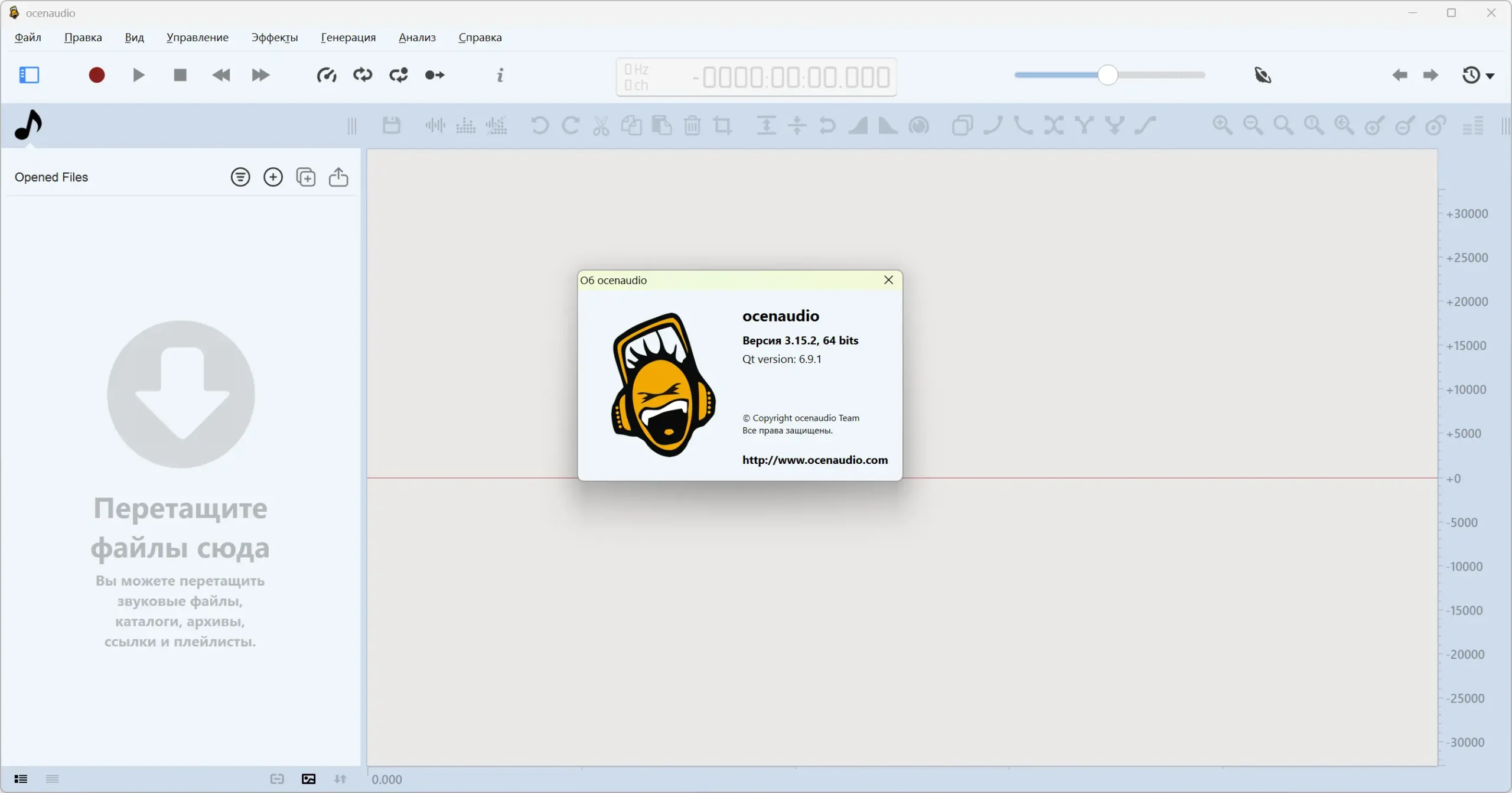Image resolution: width=1512 pixels, height=793 pixels.
Task: Click the add file plus-circle icon
Action: (273, 177)
